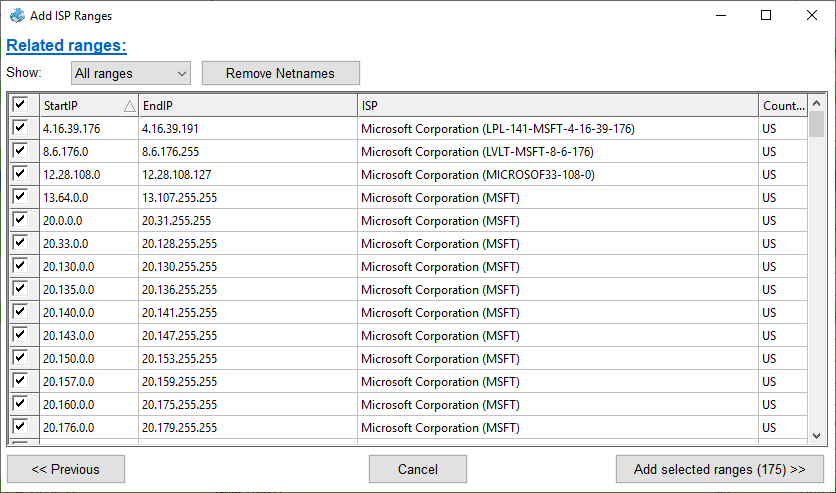This screenshot has width=836, height=493.
Task: Toggle the select-all header checkbox
Action: coord(20,105)
